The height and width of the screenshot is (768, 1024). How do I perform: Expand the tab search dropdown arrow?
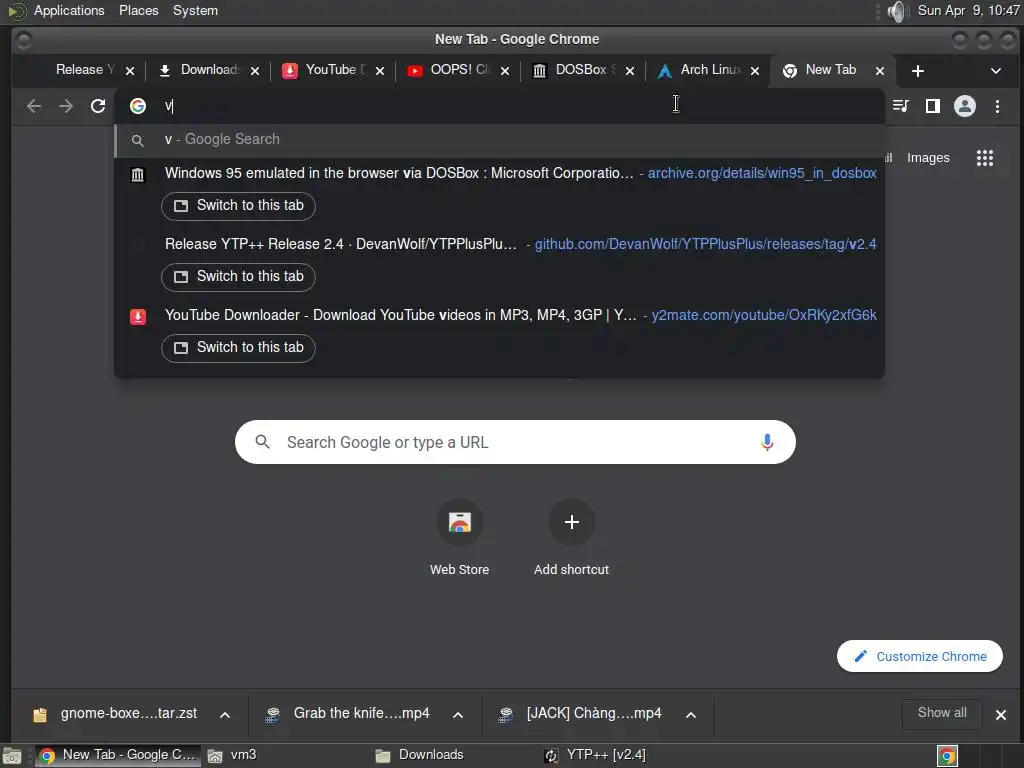click(996, 71)
